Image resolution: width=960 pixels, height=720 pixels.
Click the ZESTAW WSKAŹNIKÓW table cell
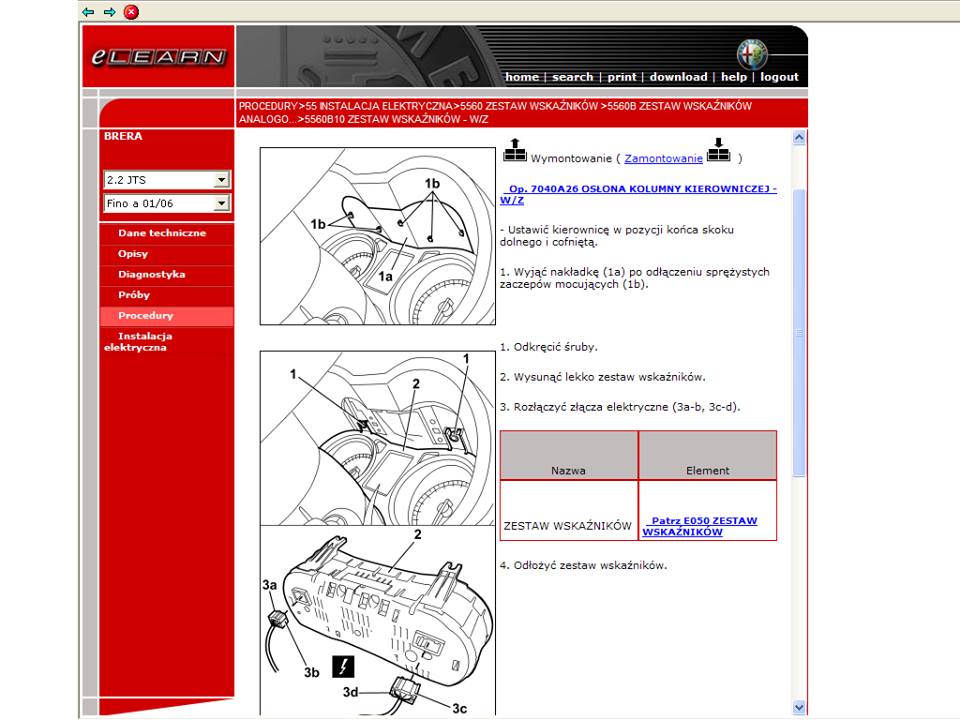(x=569, y=511)
